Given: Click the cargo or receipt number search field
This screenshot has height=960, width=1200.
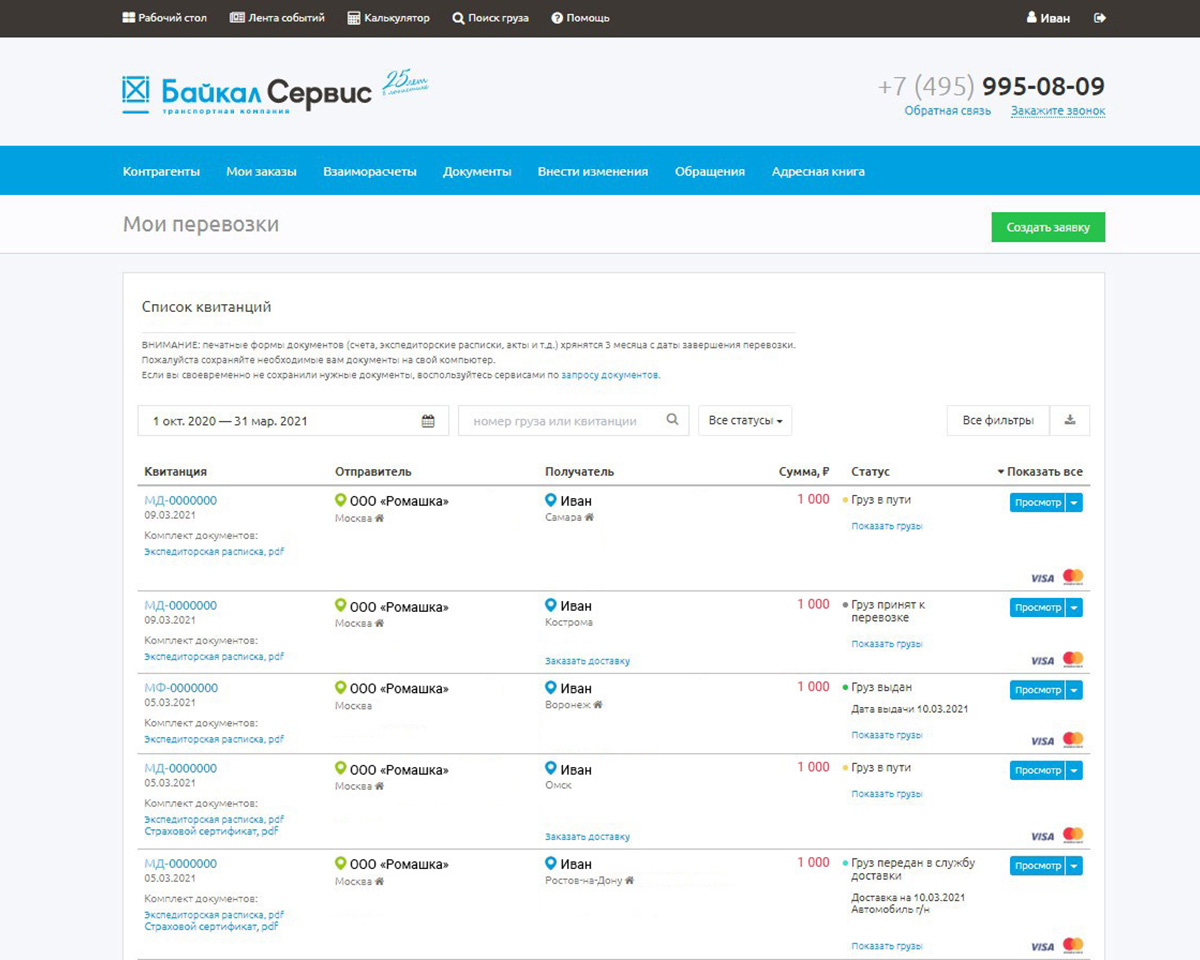Looking at the screenshot, I should pos(560,421).
